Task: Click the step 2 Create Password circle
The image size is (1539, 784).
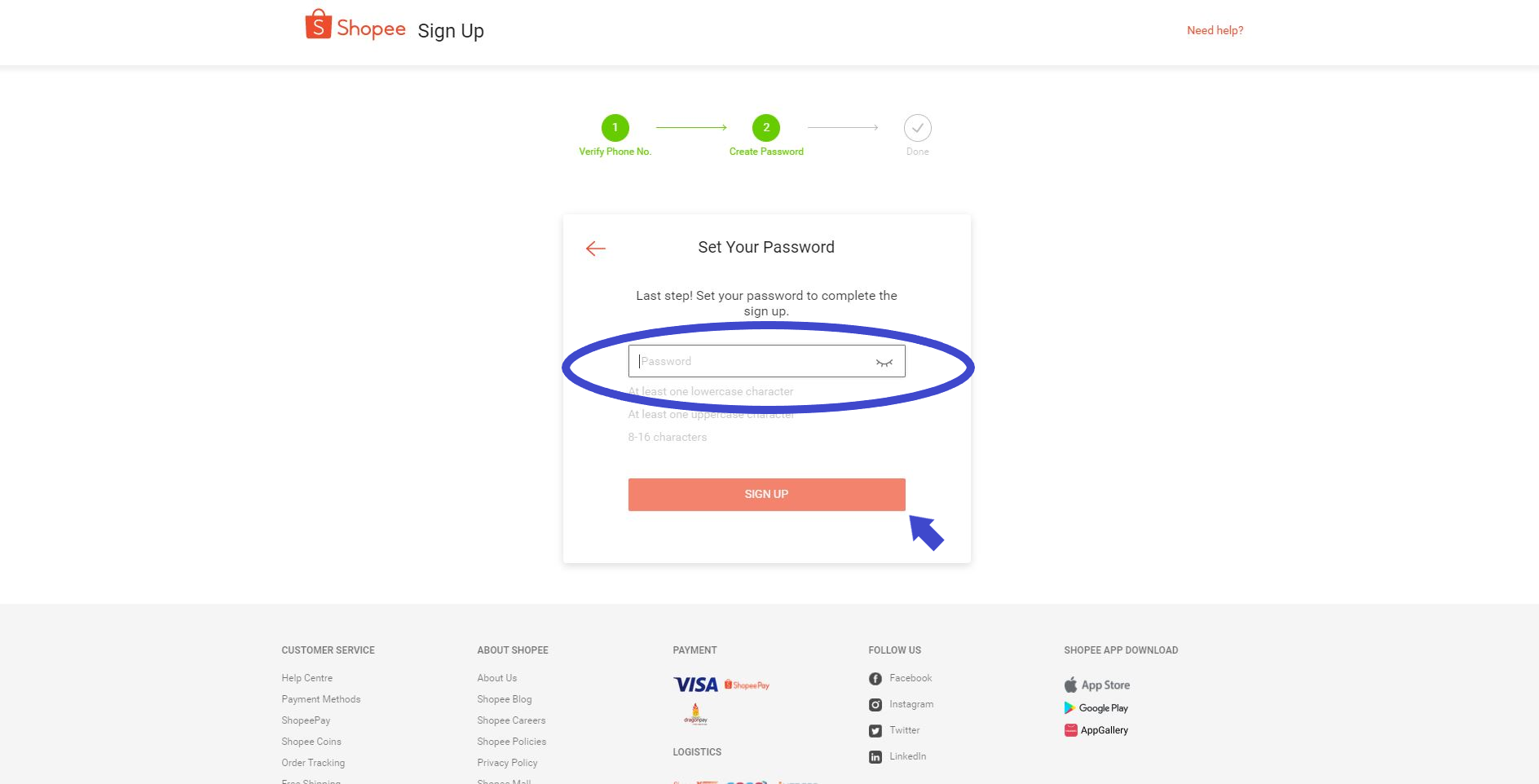Action: (x=766, y=128)
